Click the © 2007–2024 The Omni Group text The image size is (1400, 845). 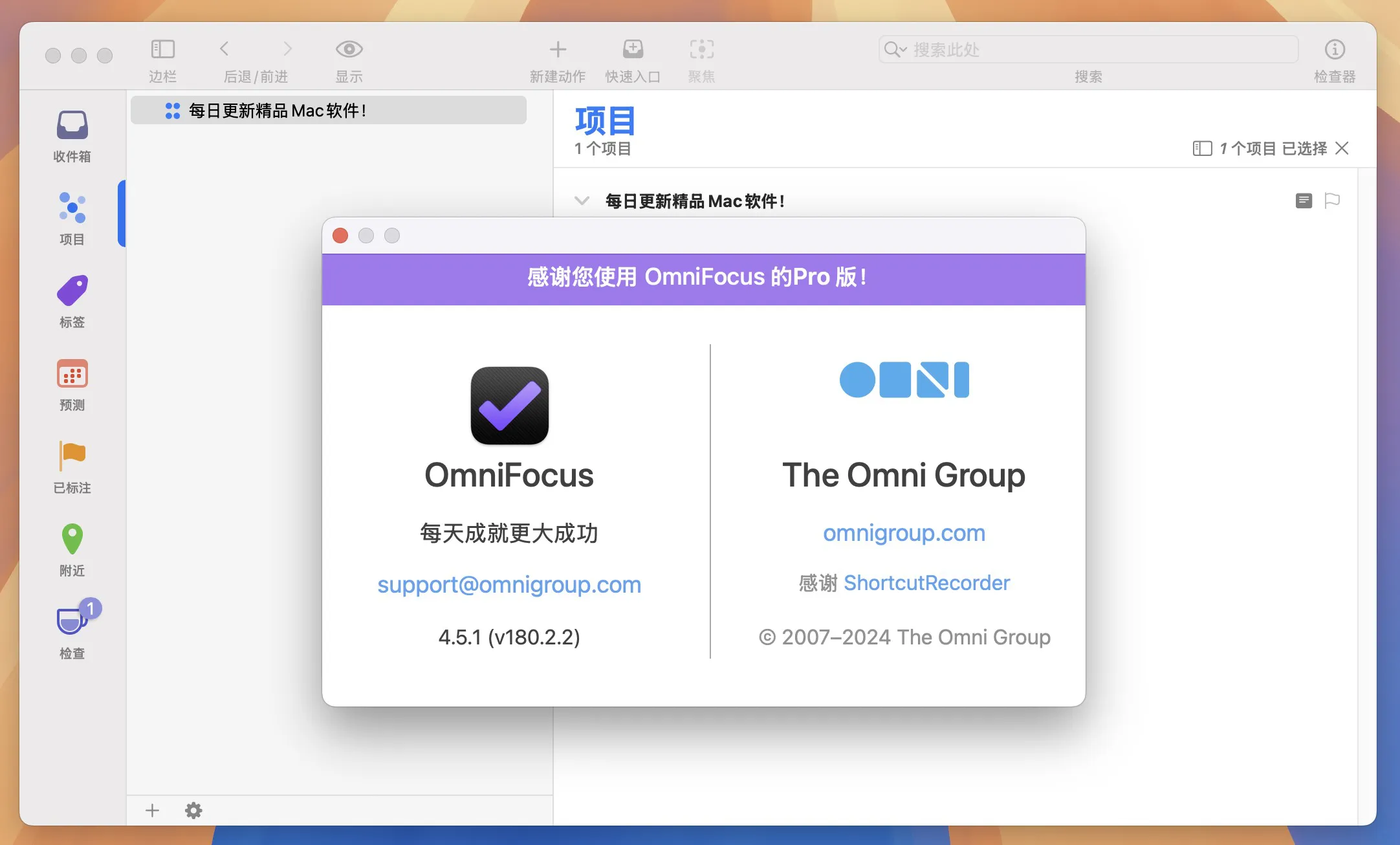[x=904, y=637]
